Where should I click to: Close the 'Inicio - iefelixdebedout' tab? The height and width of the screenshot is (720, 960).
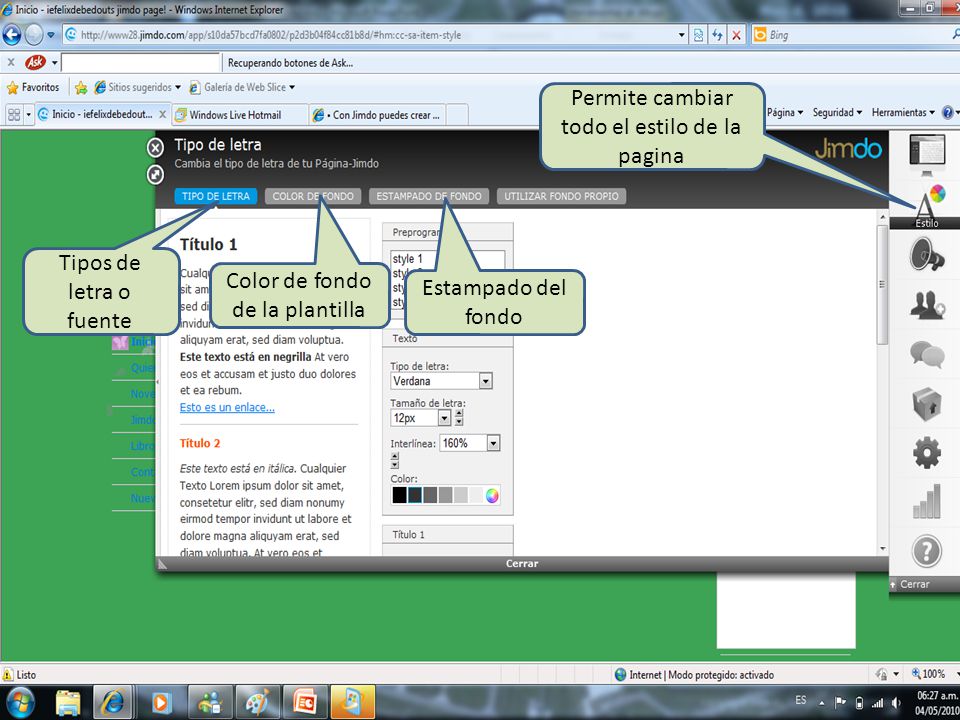coord(162,114)
